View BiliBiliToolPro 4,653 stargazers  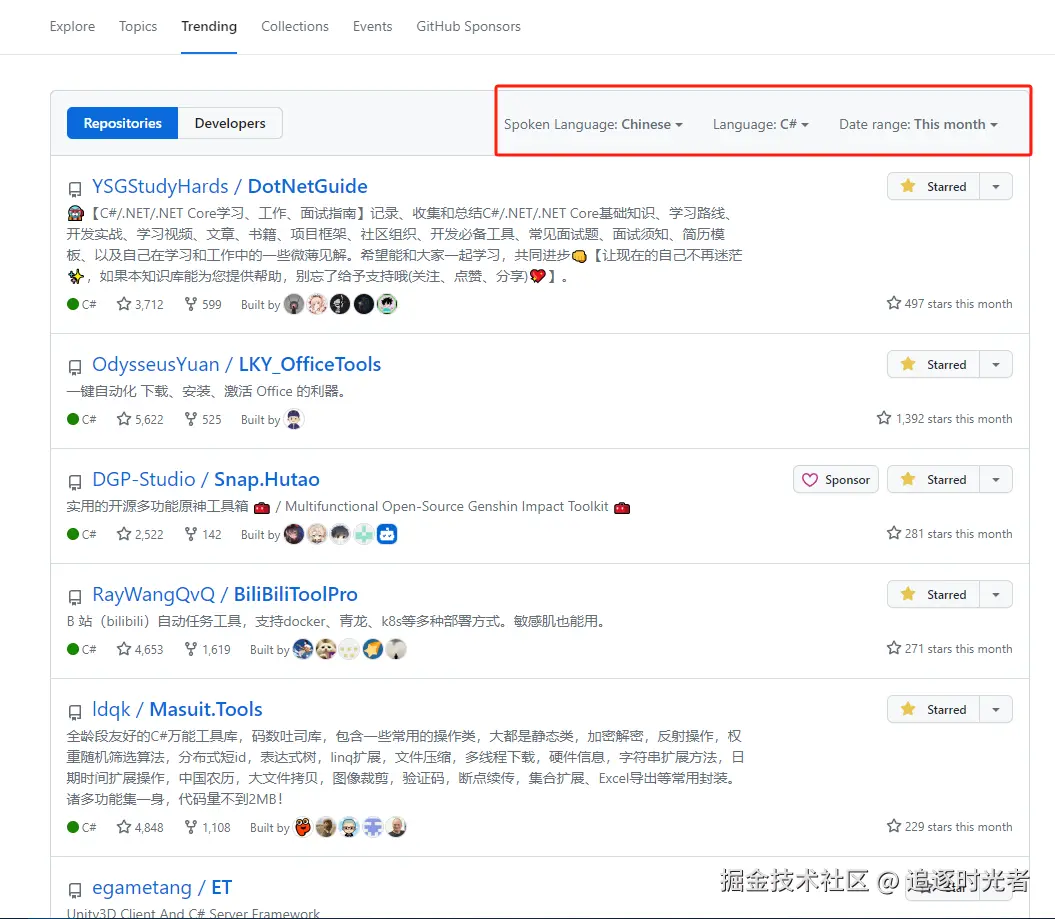[140, 649]
